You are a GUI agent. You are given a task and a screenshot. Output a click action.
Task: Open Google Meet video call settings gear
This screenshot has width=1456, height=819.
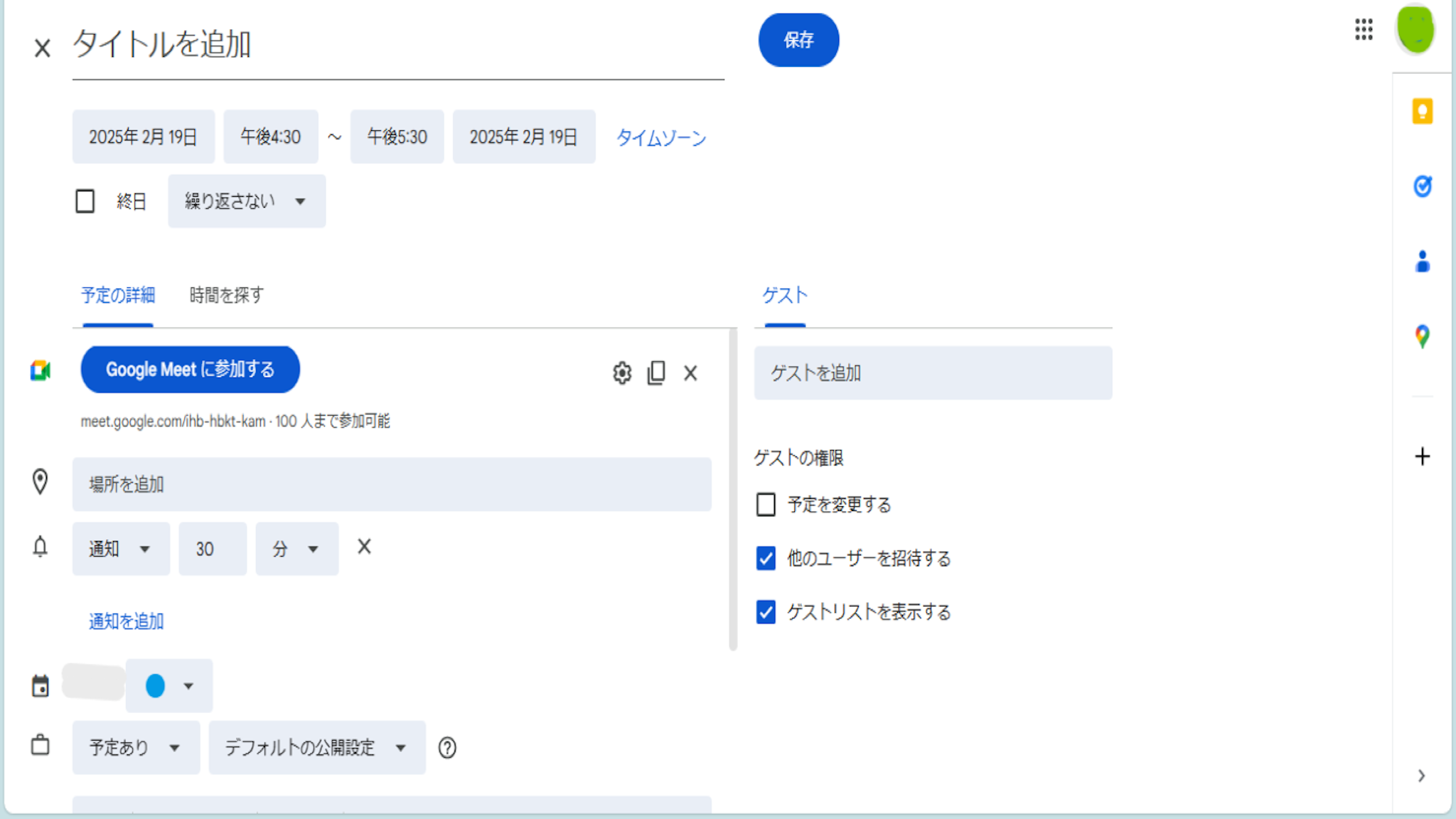(x=621, y=373)
